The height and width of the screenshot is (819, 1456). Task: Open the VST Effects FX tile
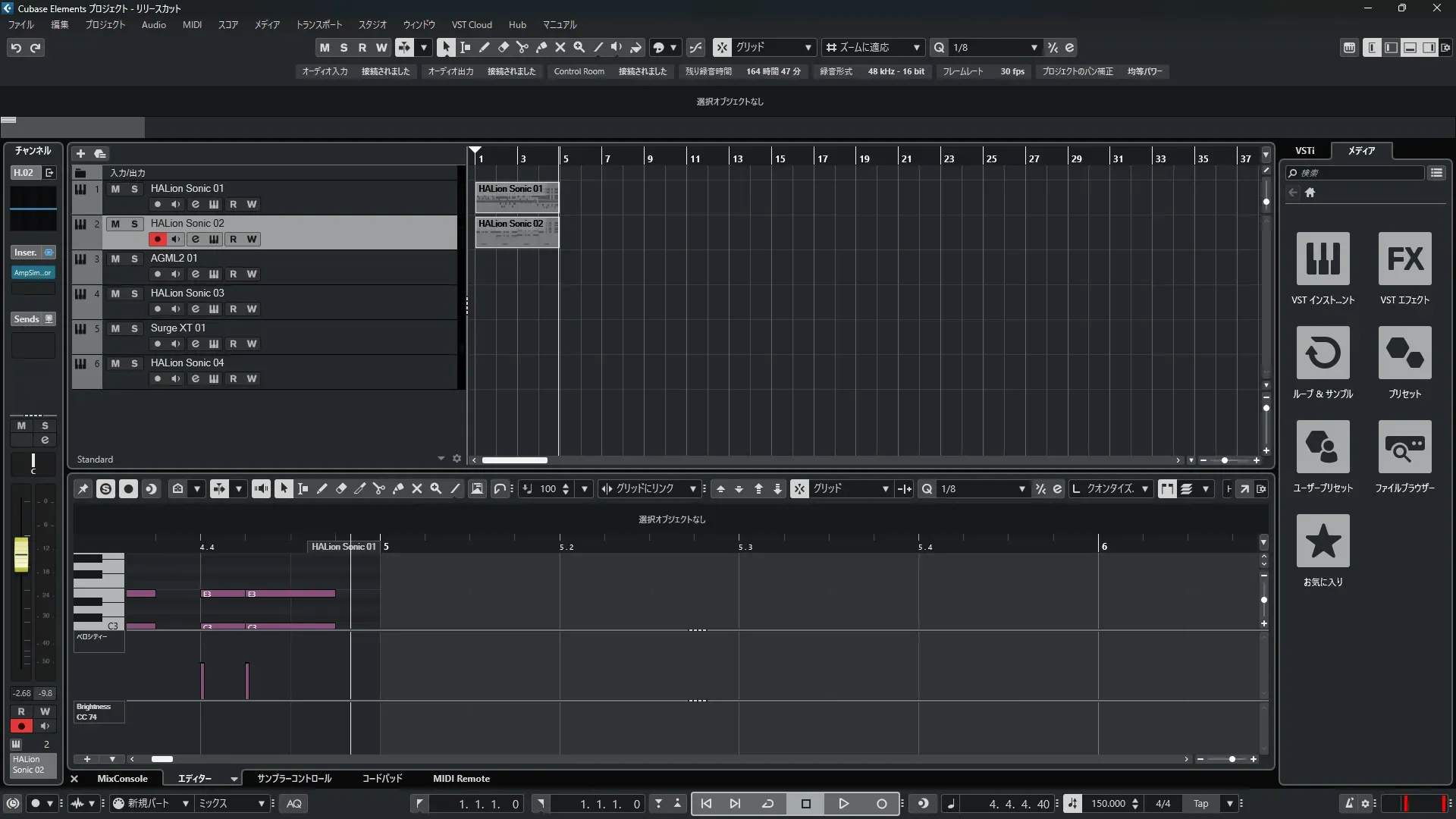1404,259
